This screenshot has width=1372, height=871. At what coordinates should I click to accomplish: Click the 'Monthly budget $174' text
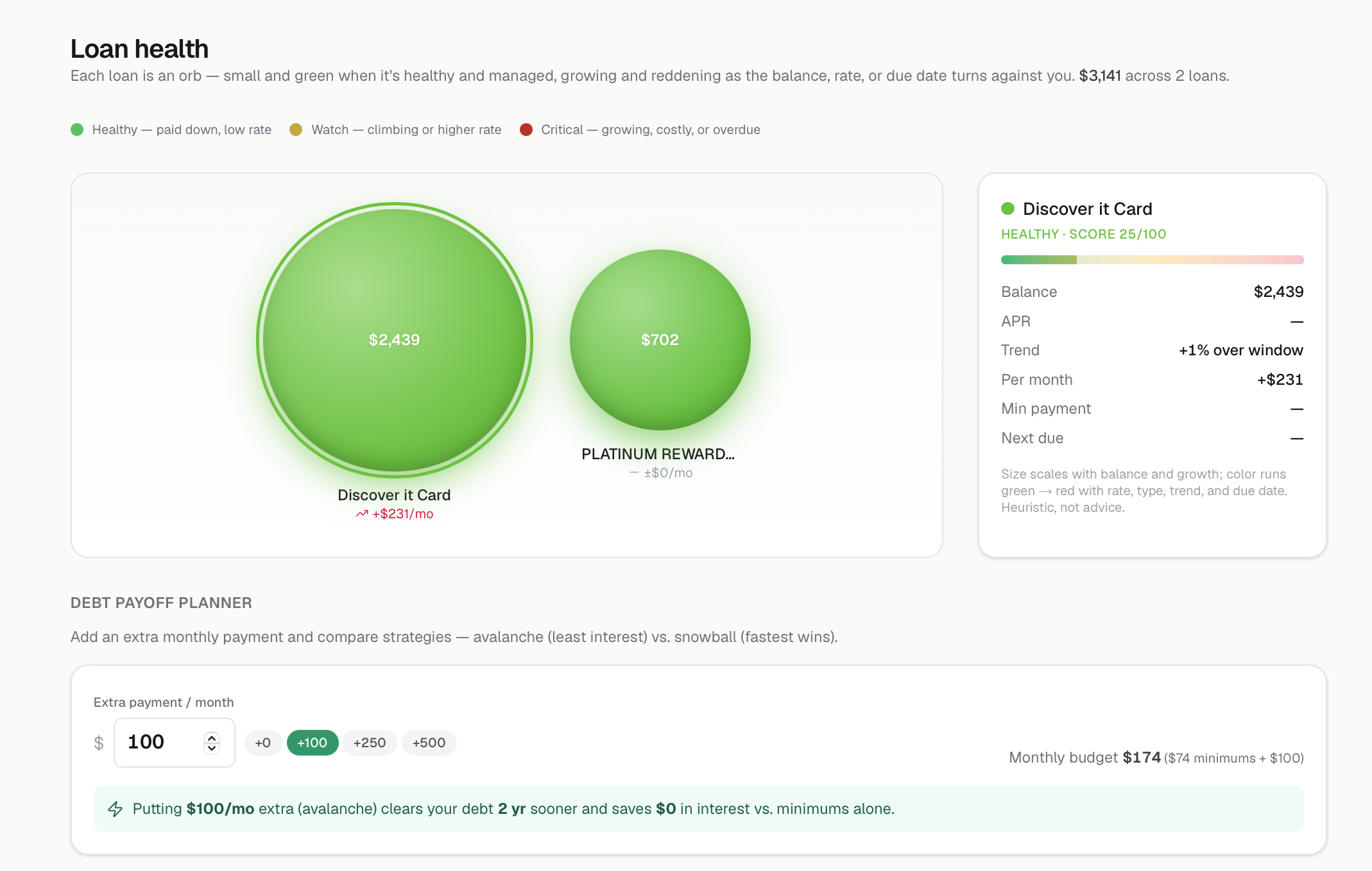point(1085,757)
